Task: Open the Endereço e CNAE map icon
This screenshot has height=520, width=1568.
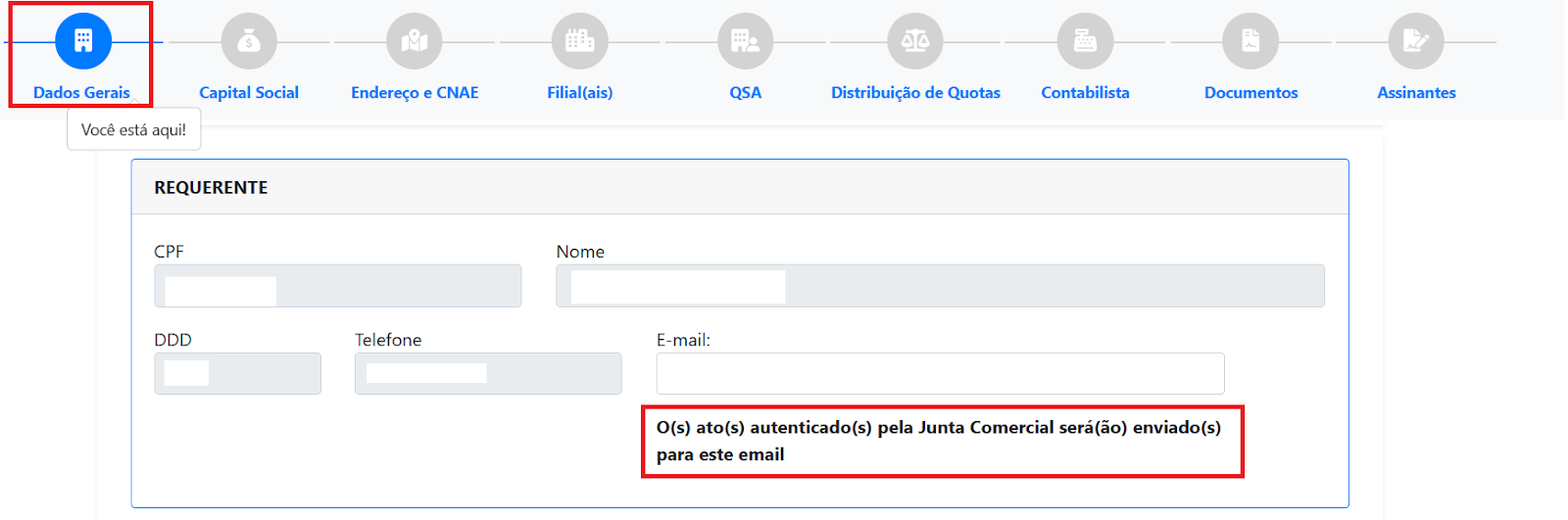Action: point(415,41)
